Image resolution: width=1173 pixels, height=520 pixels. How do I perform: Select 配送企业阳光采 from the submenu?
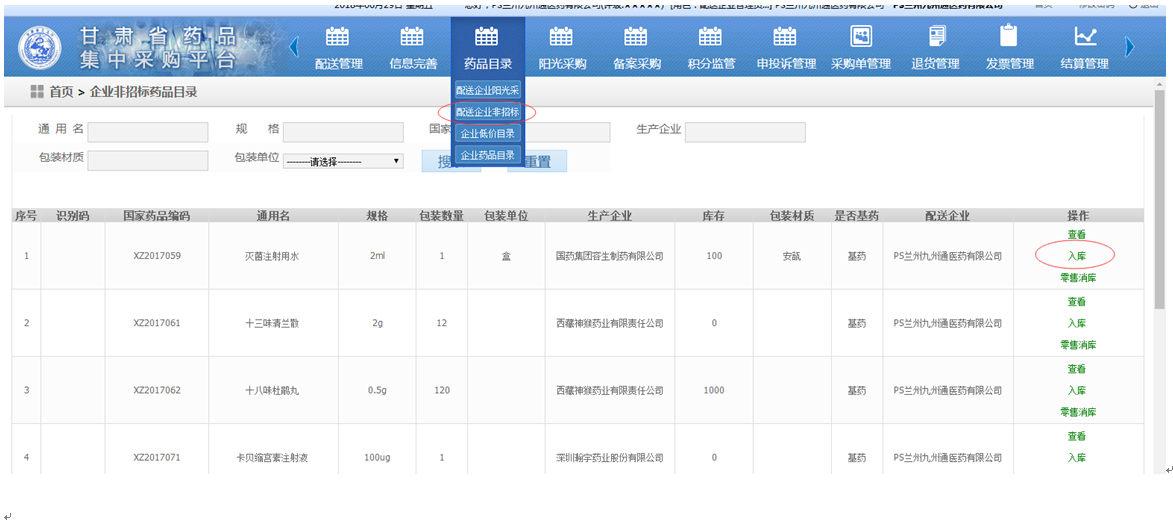(488, 90)
